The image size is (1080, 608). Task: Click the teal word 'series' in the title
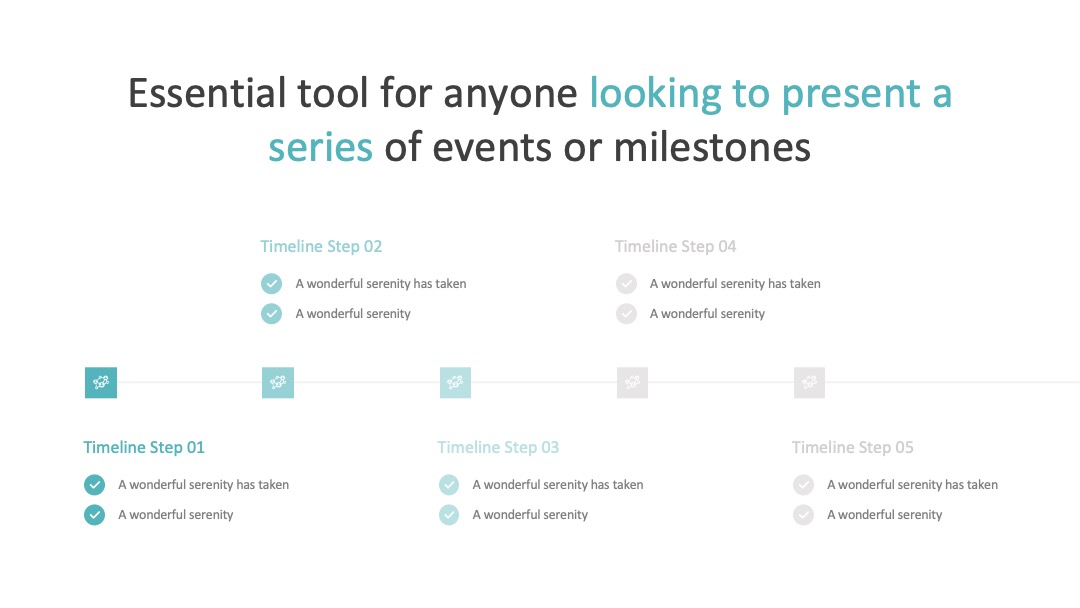point(320,147)
